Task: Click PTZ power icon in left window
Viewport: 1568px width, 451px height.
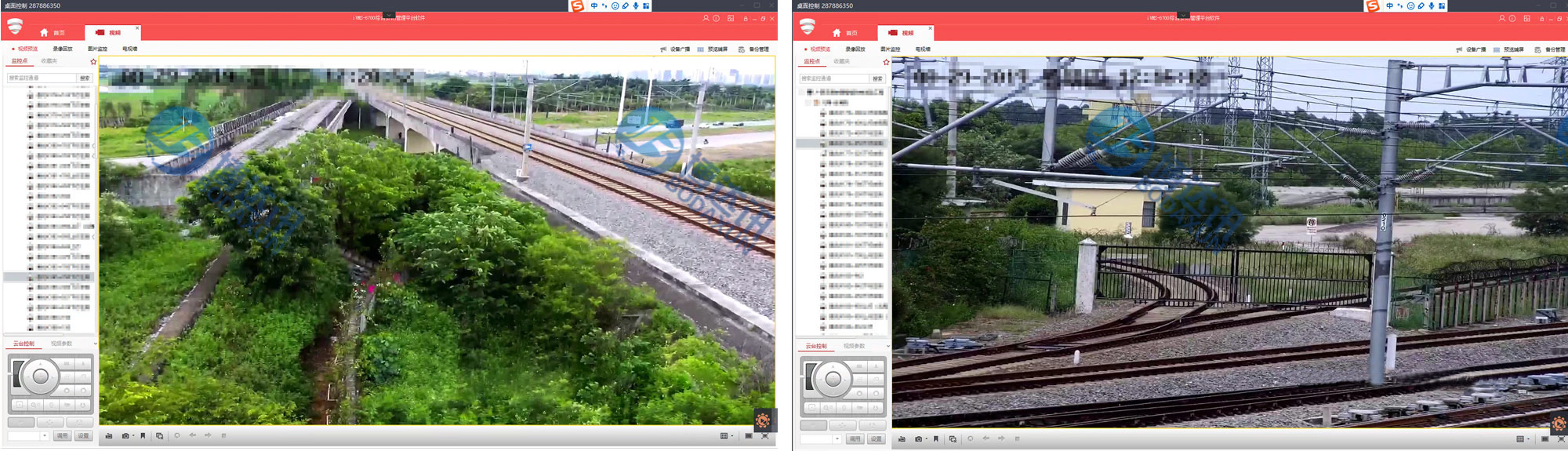Action: coord(82,406)
